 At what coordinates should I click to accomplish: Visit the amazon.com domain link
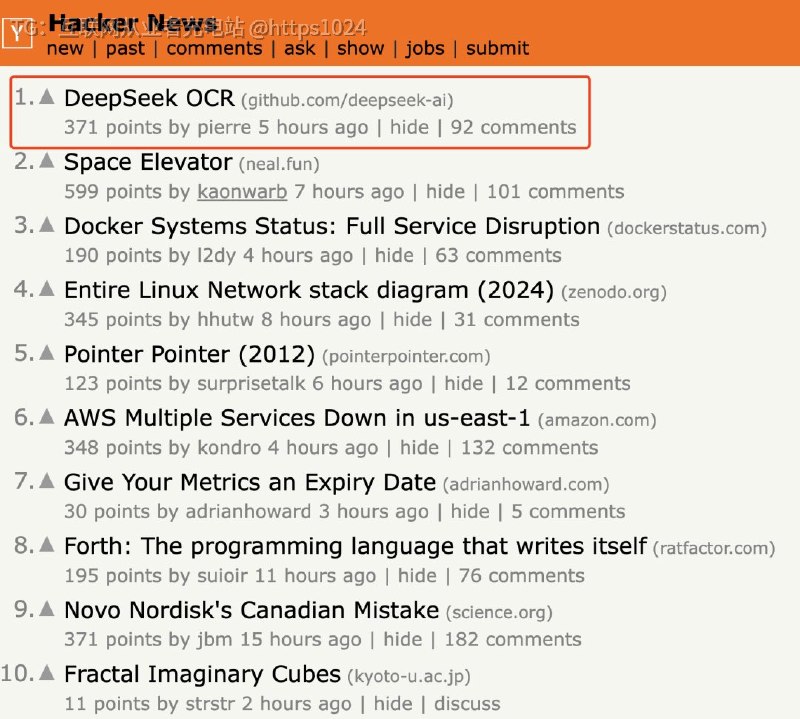597,420
